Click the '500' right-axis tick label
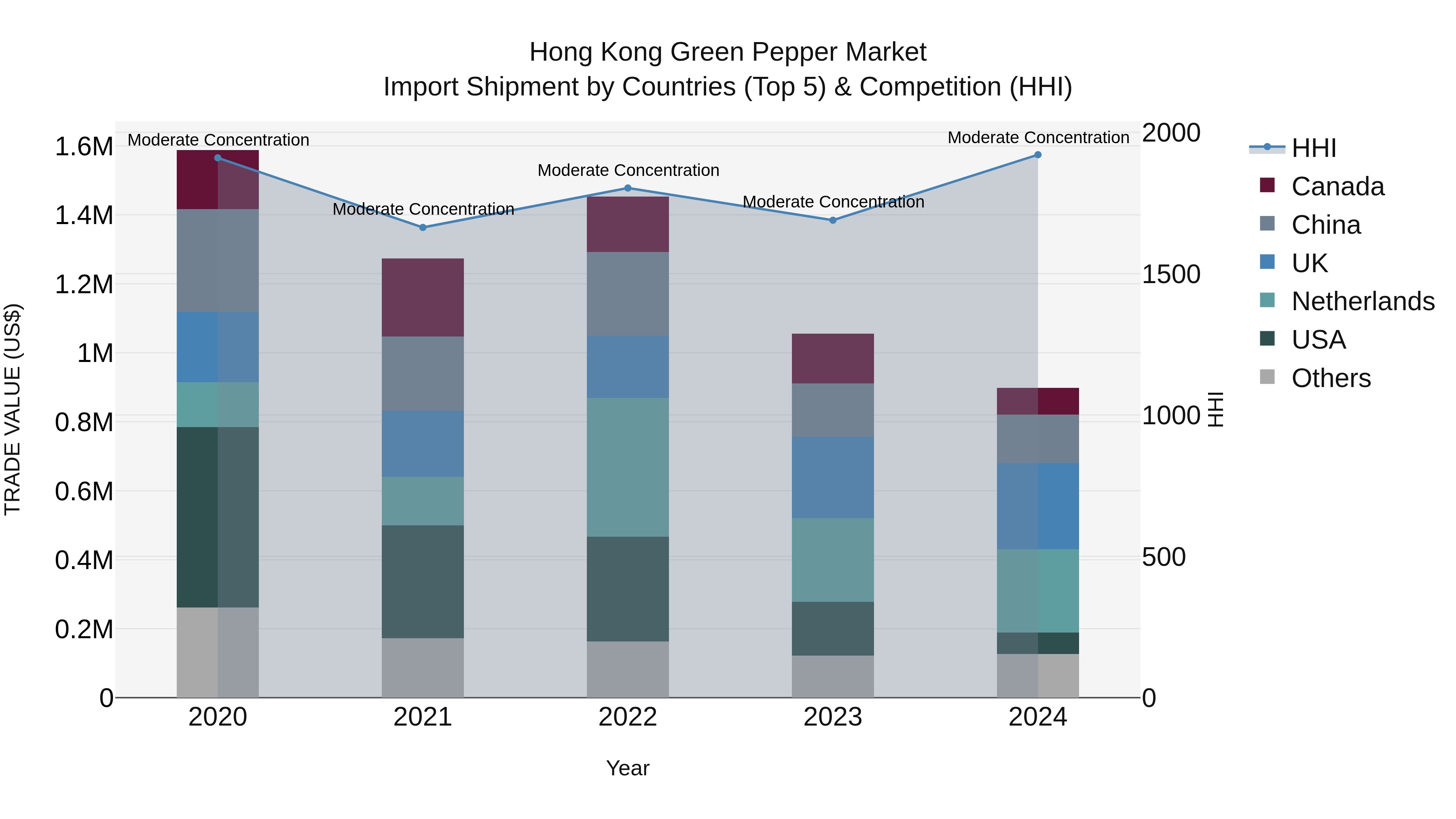 point(1164,557)
